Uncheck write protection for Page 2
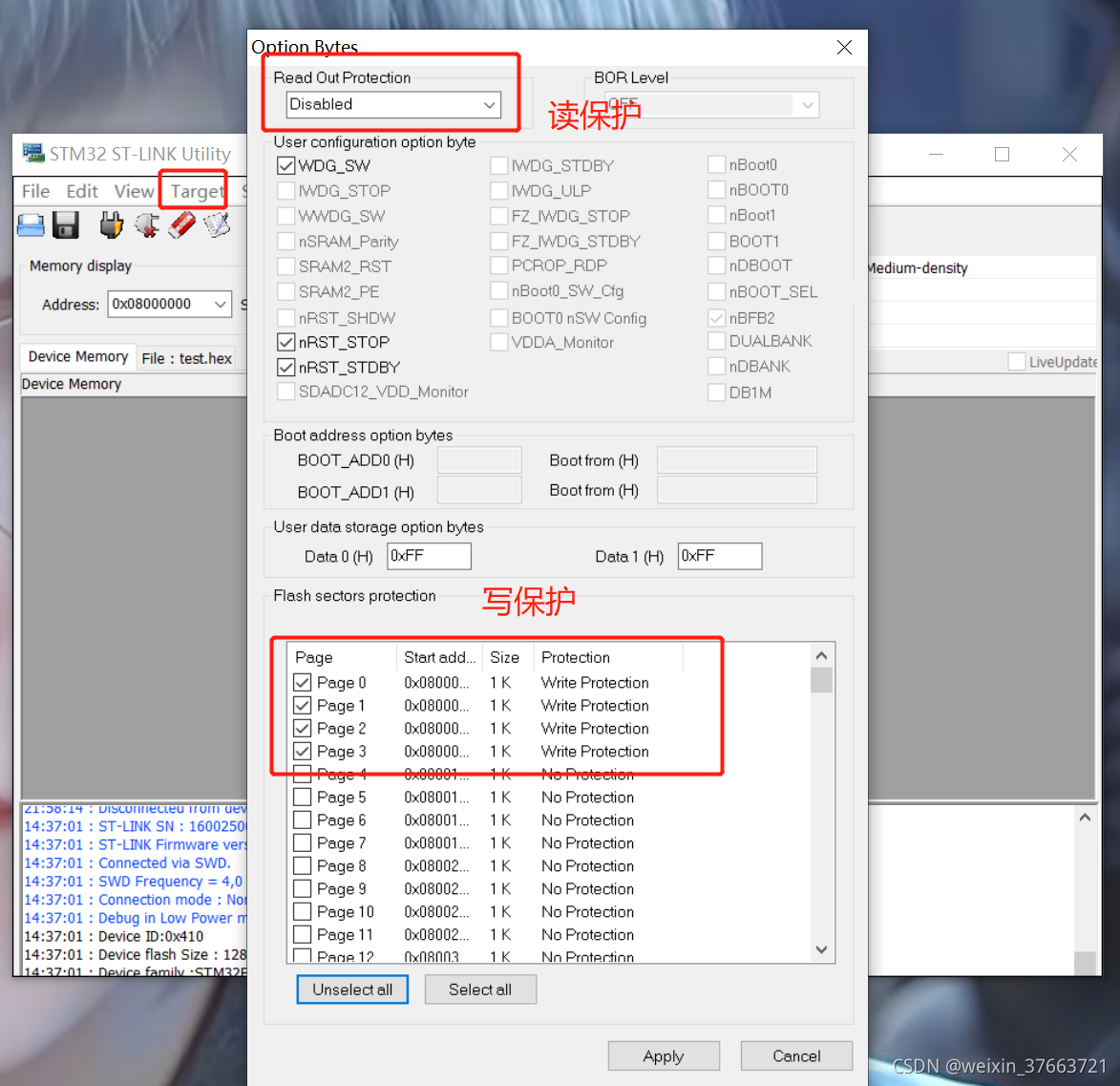 coord(302,728)
